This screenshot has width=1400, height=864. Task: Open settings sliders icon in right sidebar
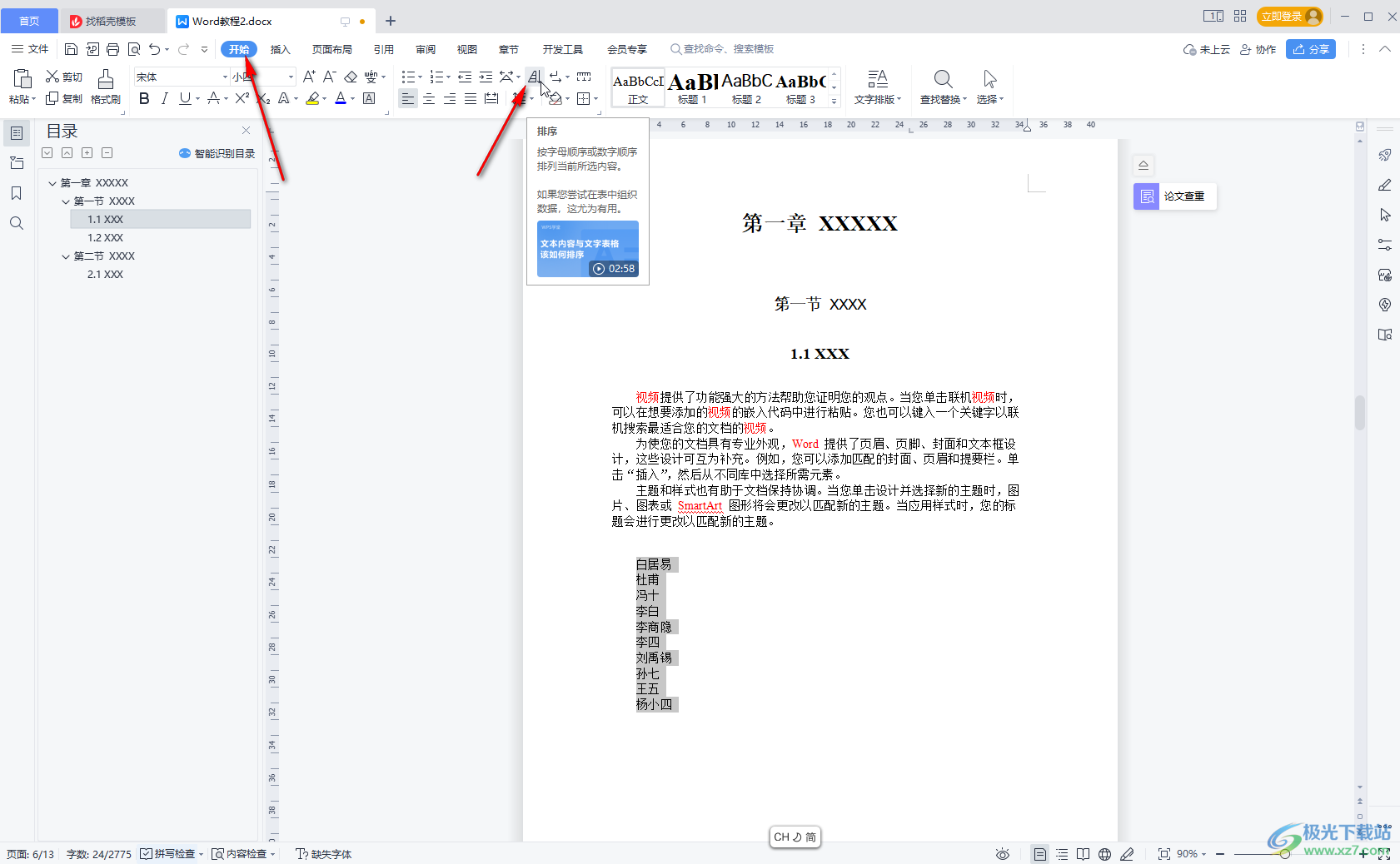point(1385,245)
